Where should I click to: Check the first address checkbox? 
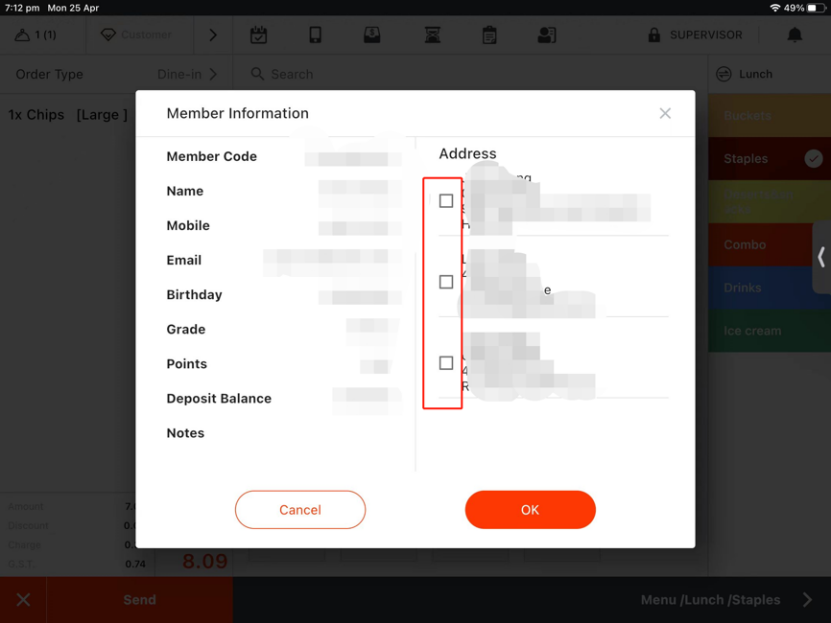click(x=446, y=201)
